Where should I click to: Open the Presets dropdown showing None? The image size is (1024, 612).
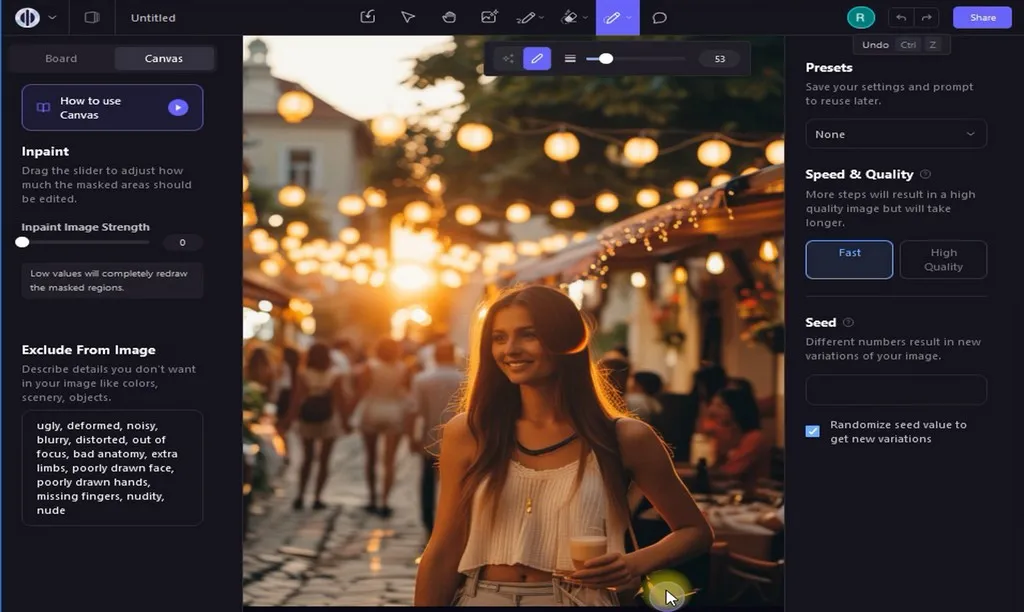click(895, 133)
